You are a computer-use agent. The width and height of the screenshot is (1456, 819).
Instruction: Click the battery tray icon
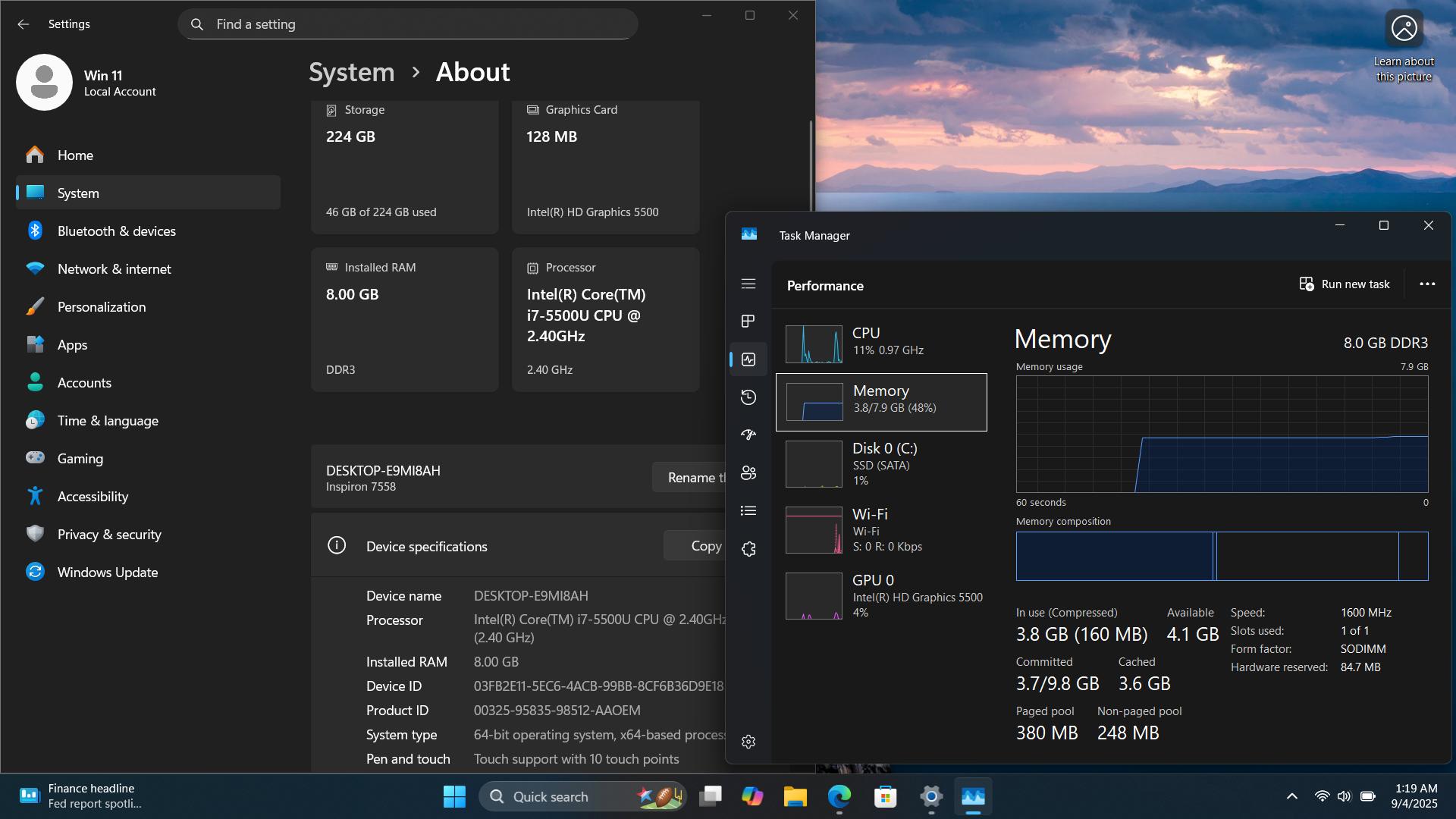click(x=1368, y=796)
